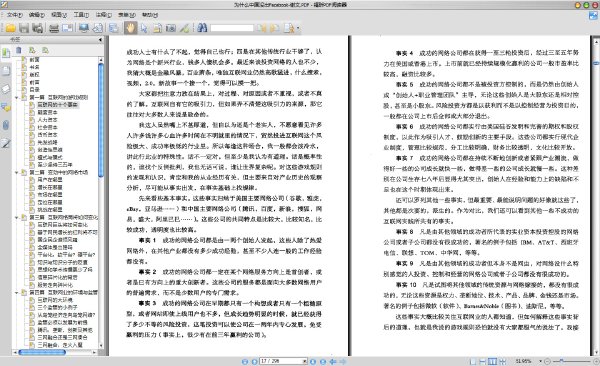Open the 工具 menu

click(x=81, y=15)
